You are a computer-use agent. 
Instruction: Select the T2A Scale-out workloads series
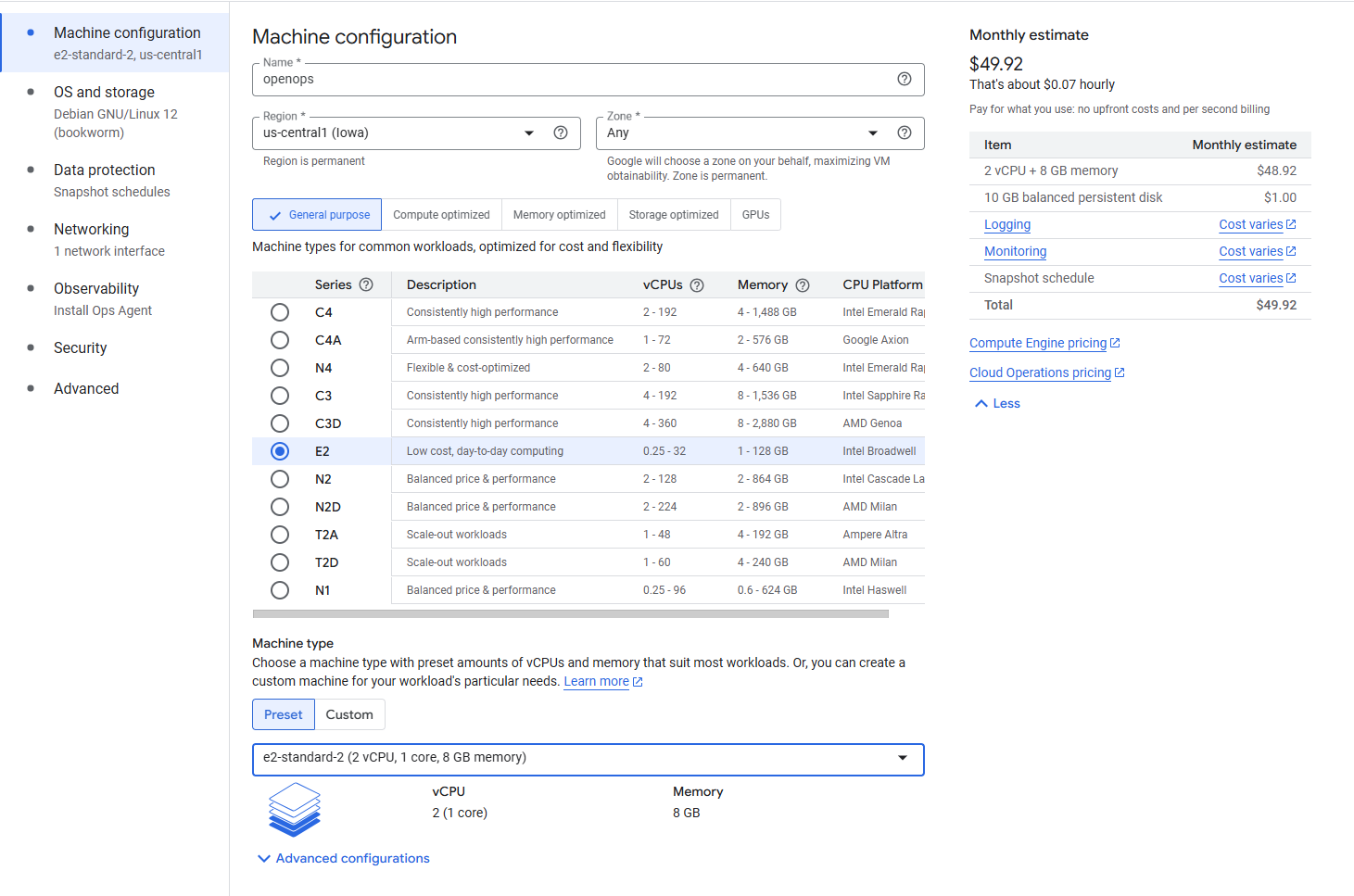coord(280,535)
